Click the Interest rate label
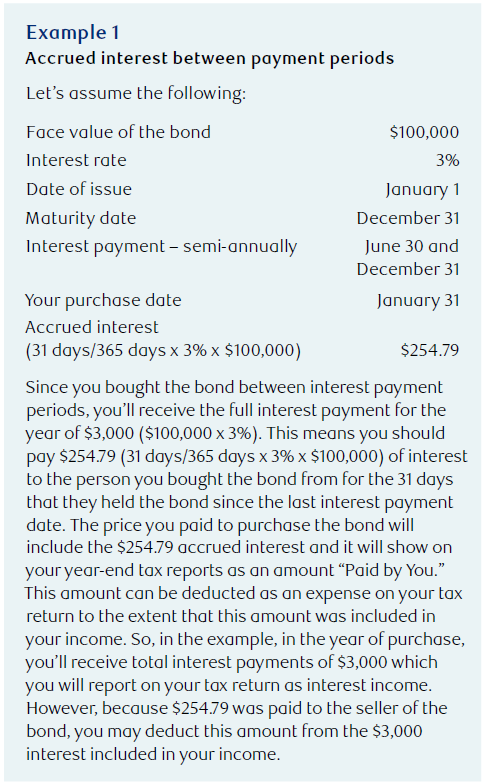 point(76,160)
